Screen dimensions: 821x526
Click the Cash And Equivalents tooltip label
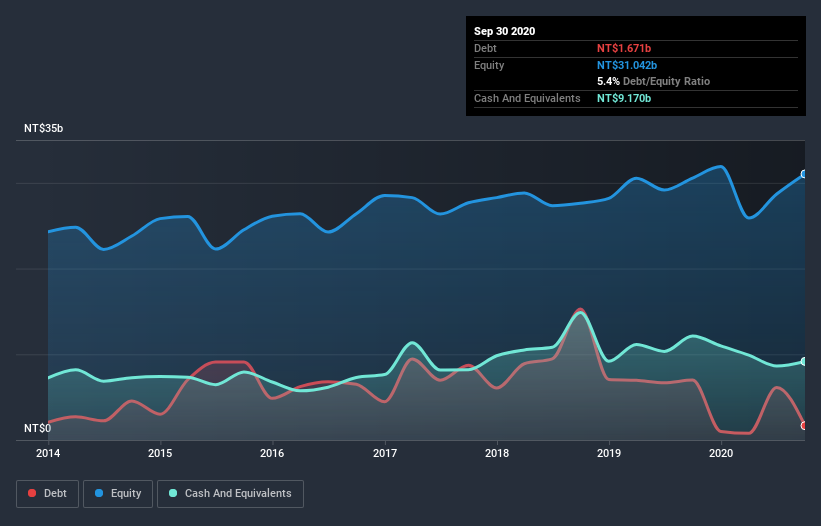[x=527, y=98]
